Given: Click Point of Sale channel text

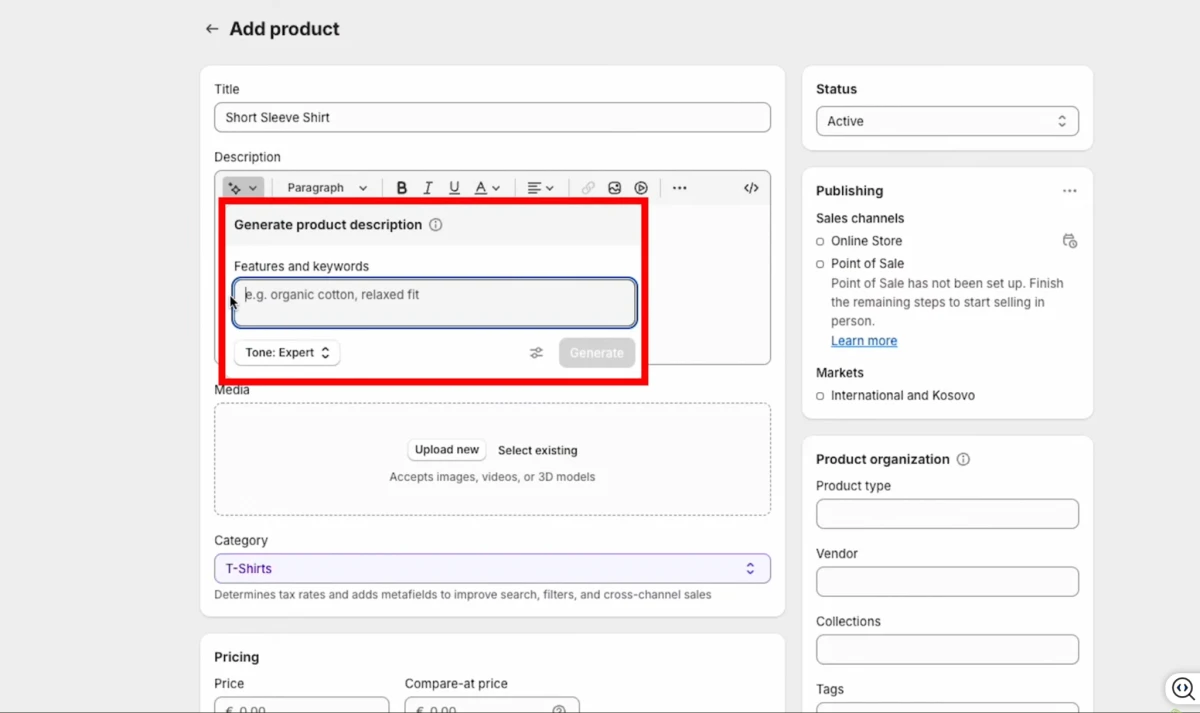Looking at the screenshot, I should (x=867, y=264).
